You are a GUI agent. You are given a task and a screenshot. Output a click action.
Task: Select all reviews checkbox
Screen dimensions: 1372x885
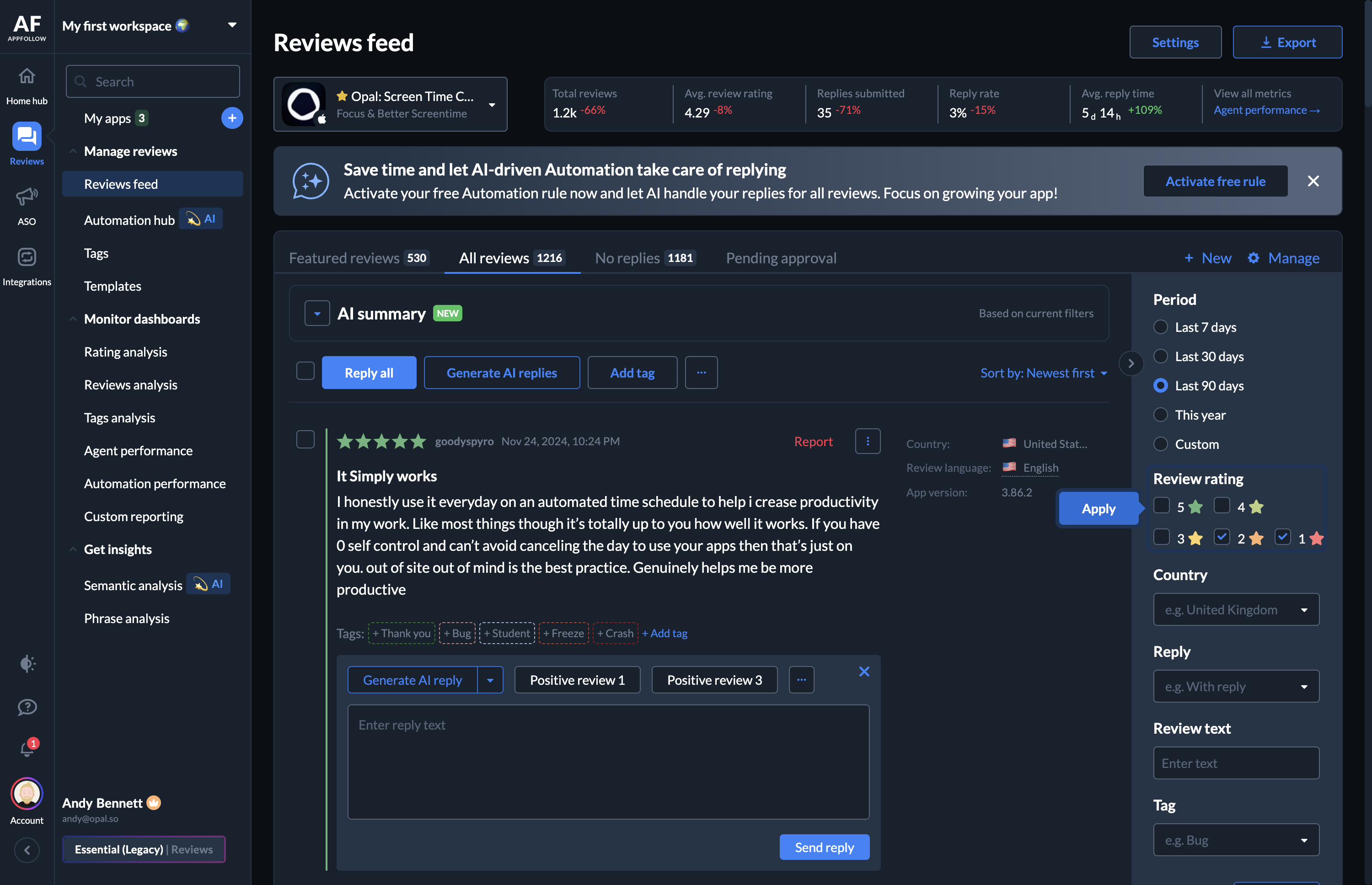(x=305, y=371)
